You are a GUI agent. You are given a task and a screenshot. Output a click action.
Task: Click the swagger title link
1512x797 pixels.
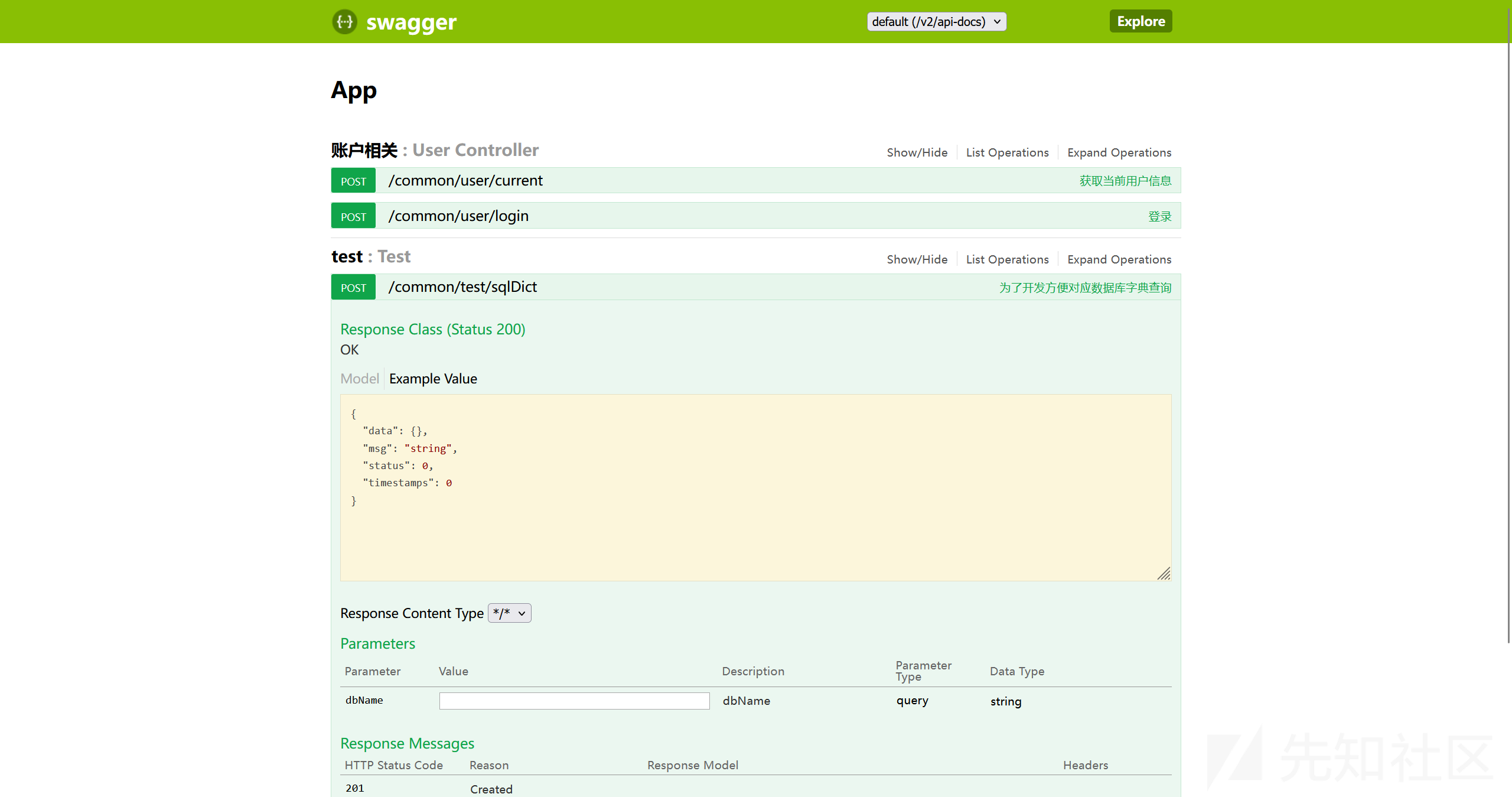(411, 22)
